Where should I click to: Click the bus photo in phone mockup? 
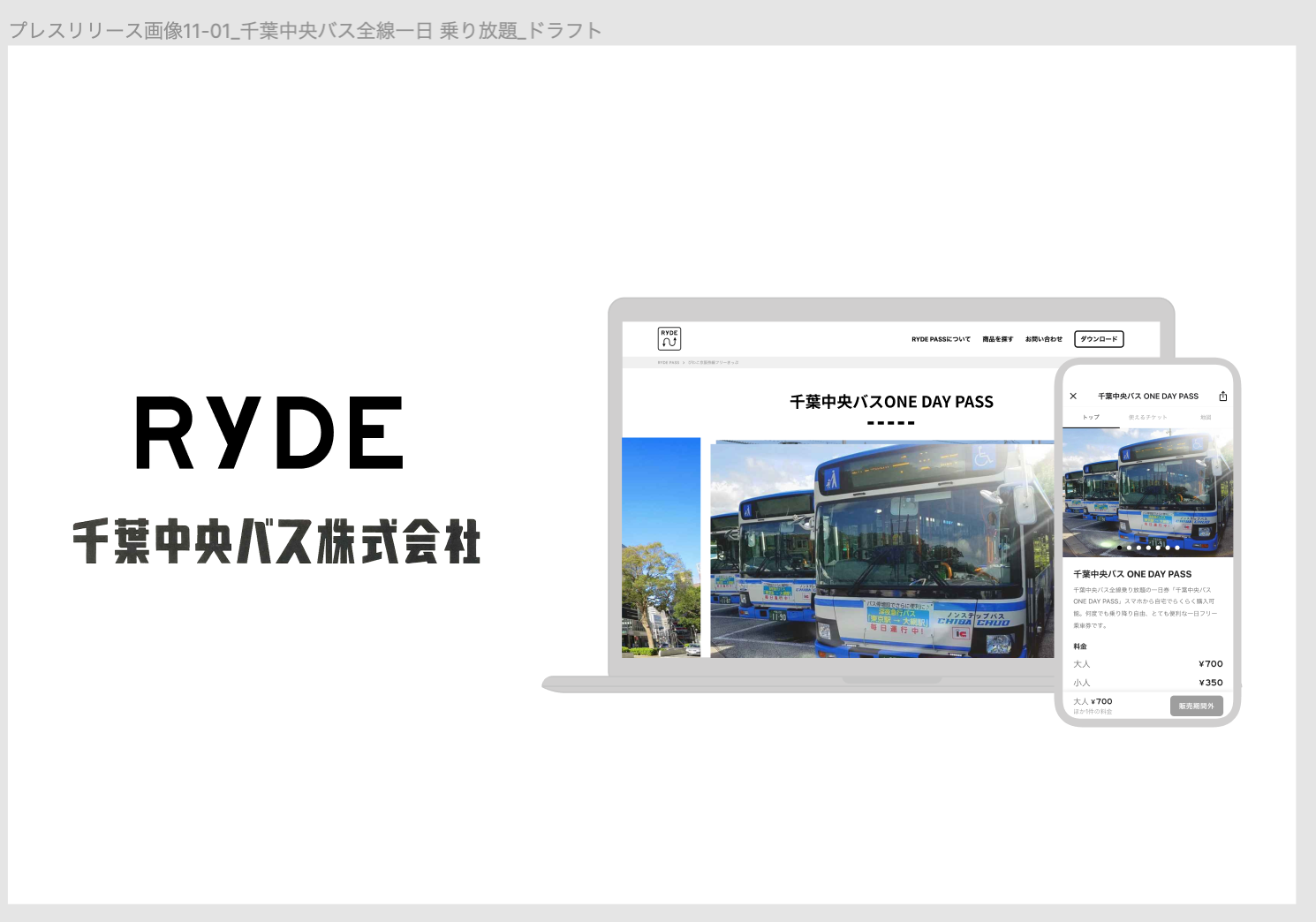pos(1147,493)
